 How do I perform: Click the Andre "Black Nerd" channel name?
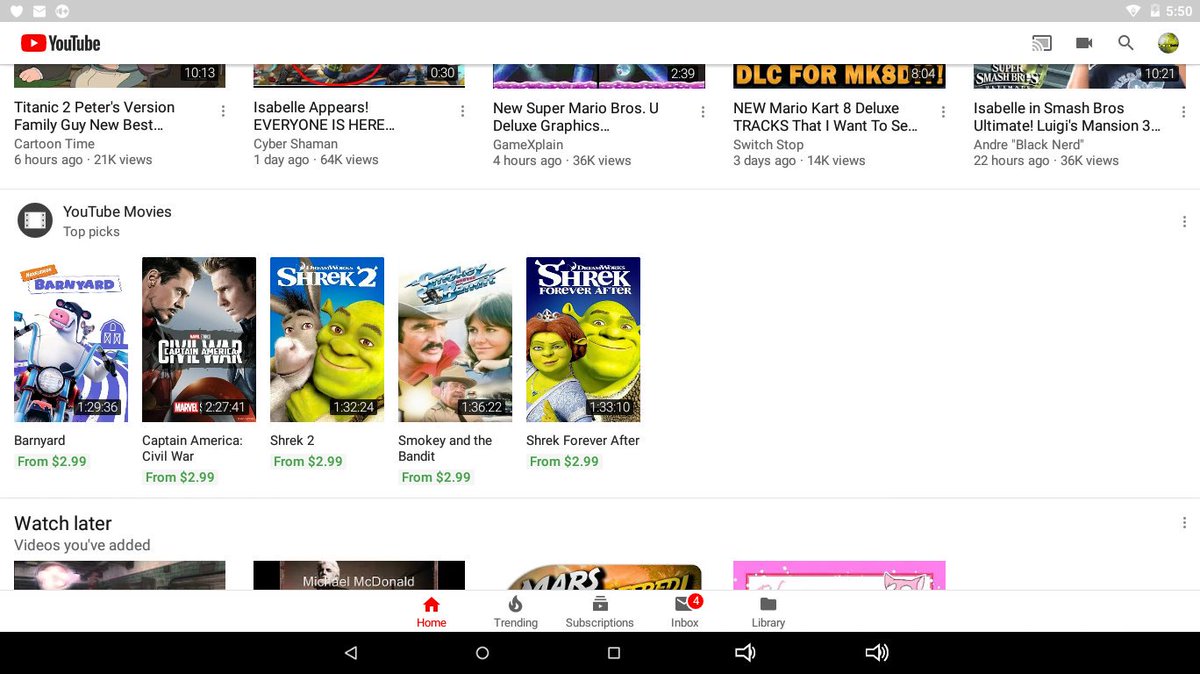[1028, 144]
